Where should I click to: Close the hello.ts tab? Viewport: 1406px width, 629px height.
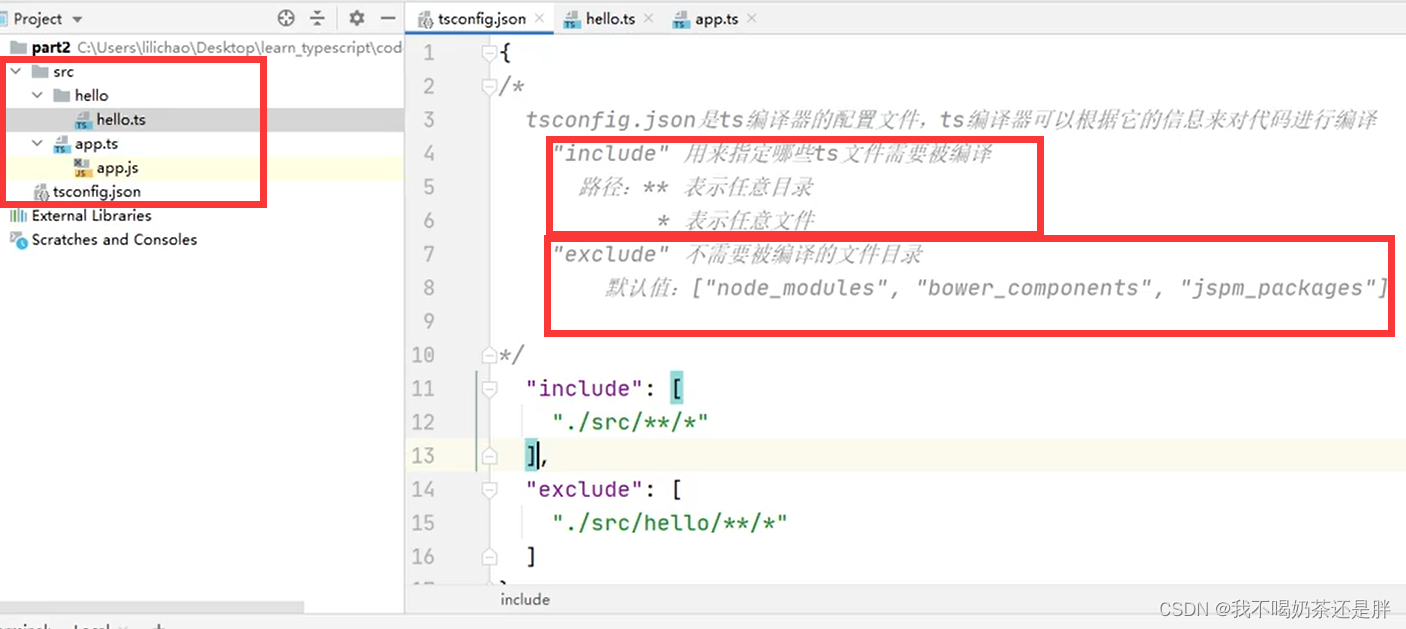point(649,19)
